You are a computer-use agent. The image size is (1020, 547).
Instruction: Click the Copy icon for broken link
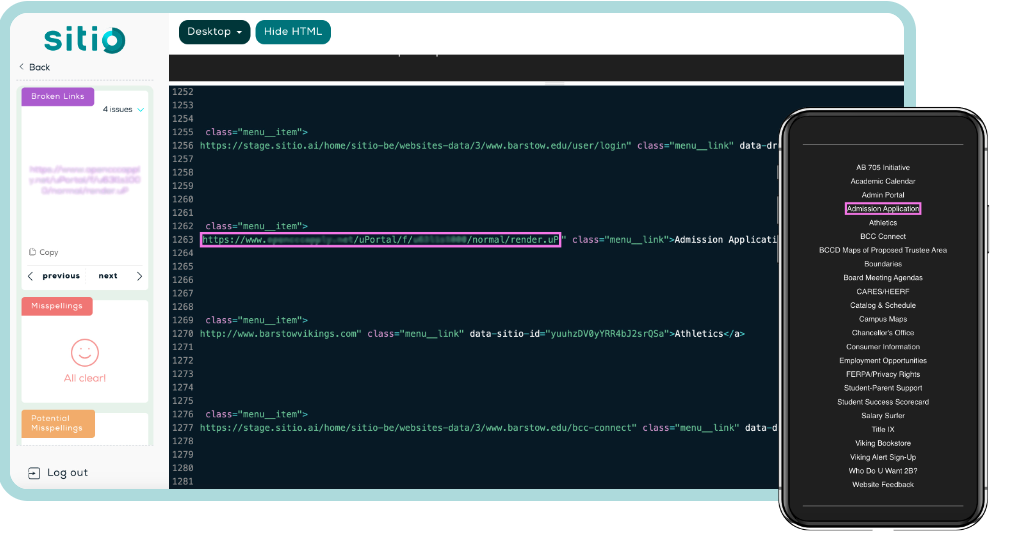pos(32,252)
